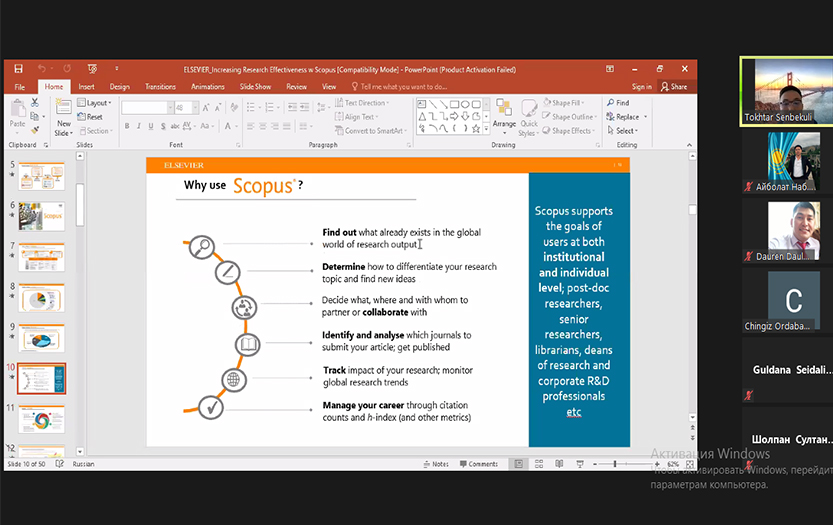
Task: Toggle Underline formatting
Action: tap(151, 126)
